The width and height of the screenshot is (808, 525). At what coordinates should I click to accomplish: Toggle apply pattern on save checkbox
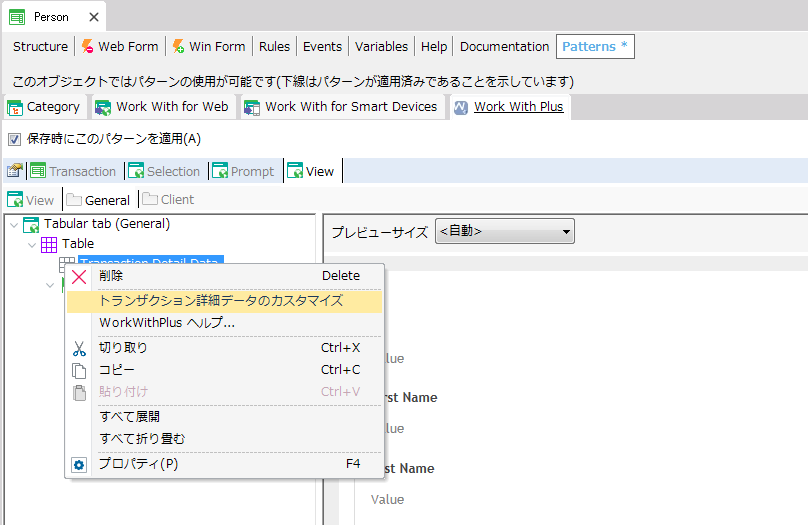pos(14,139)
